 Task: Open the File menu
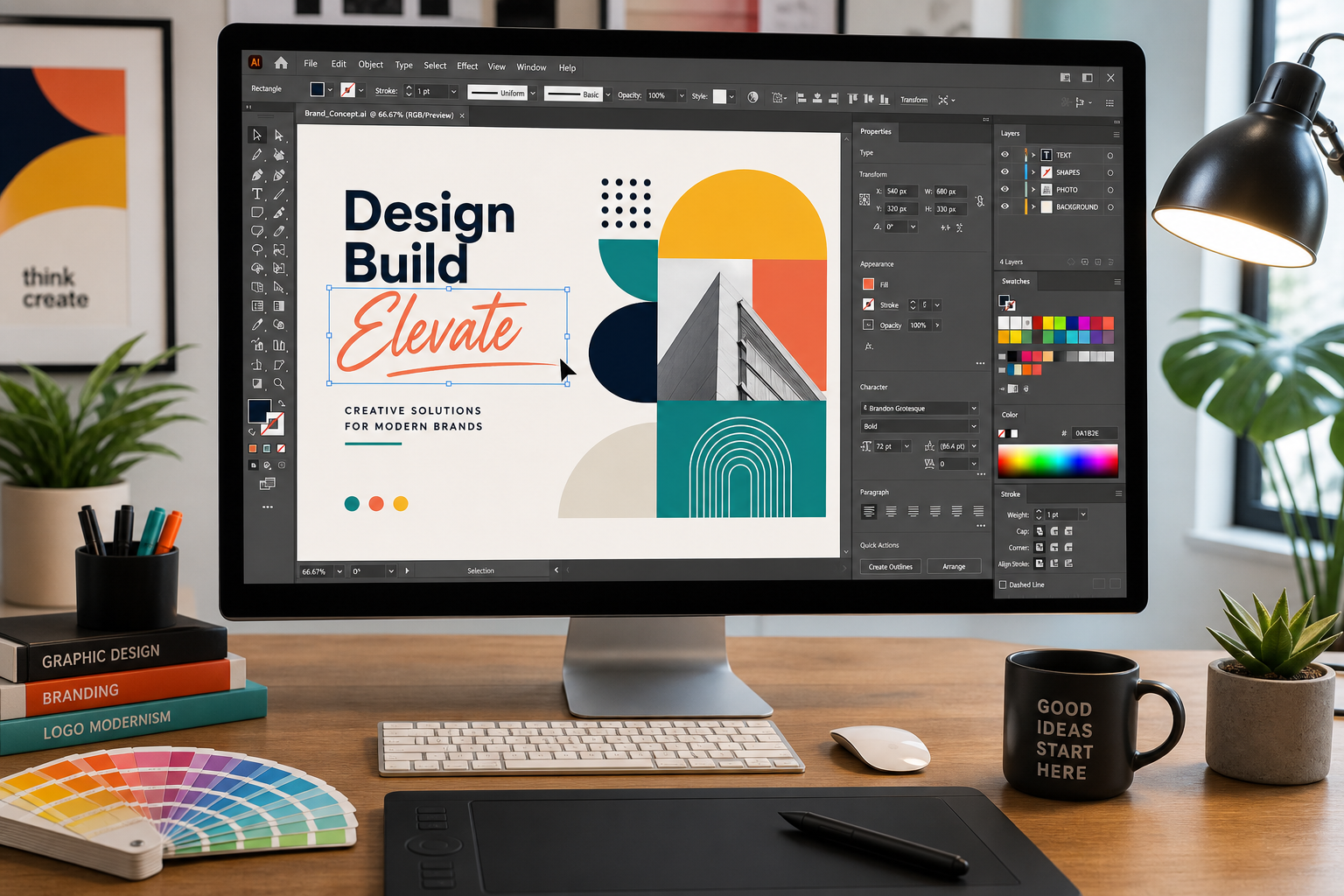pyautogui.click(x=311, y=64)
